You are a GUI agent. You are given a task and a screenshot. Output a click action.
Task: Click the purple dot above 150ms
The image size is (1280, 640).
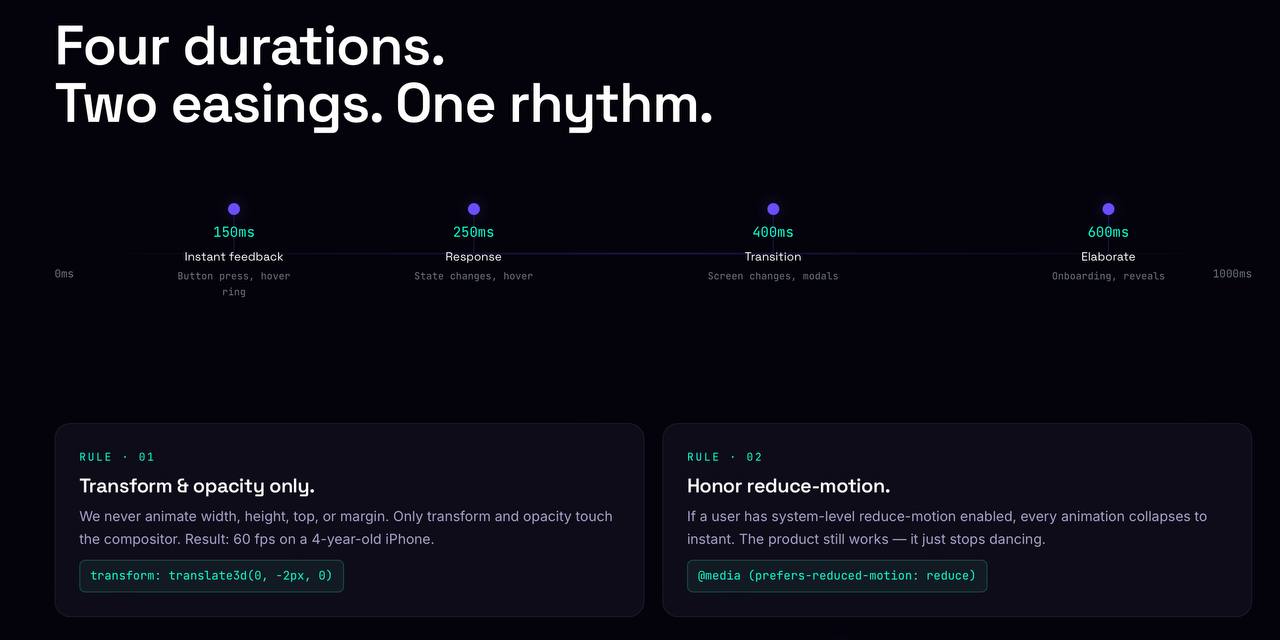coord(234,209)
